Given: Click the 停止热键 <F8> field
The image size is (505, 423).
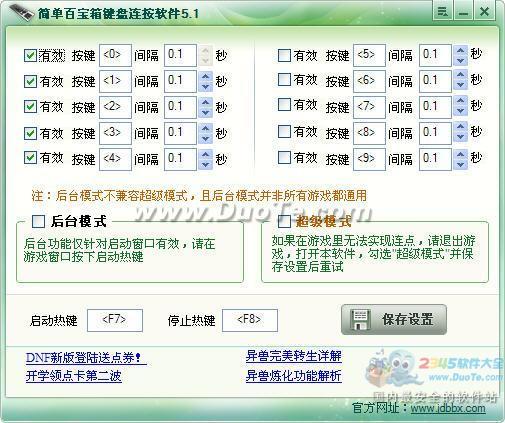Looking at the screenshot, I should pyautogui.click(x=250, y=320).
